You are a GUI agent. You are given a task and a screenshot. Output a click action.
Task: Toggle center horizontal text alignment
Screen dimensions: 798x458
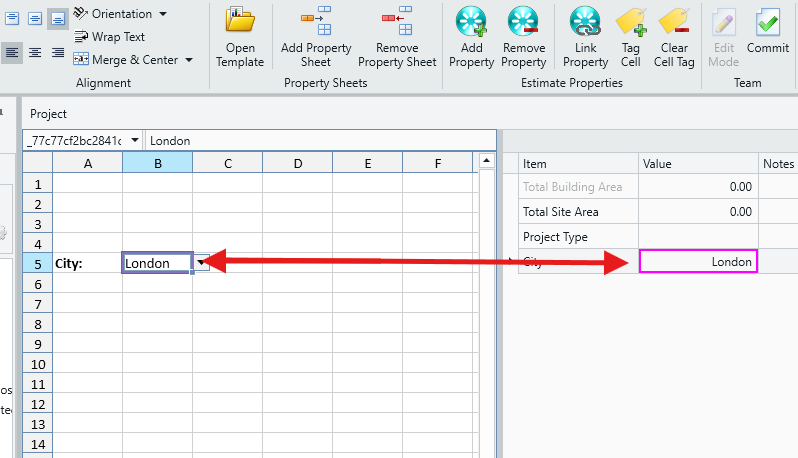click(x=35, y=52)
